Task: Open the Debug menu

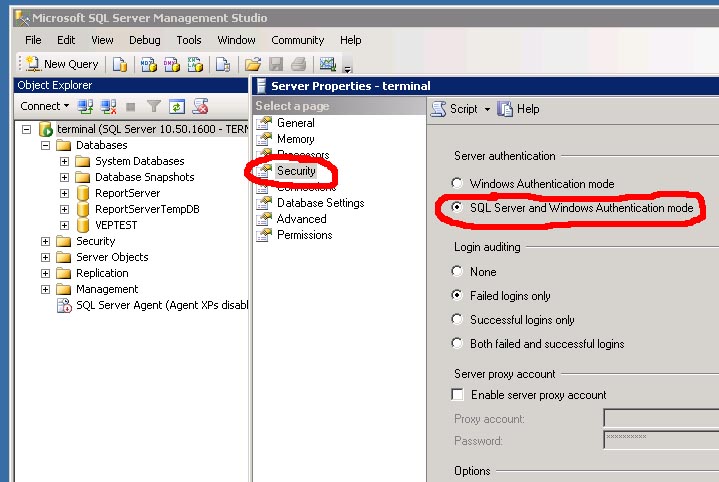Action: pyautogui.click(x=145, y=40)
